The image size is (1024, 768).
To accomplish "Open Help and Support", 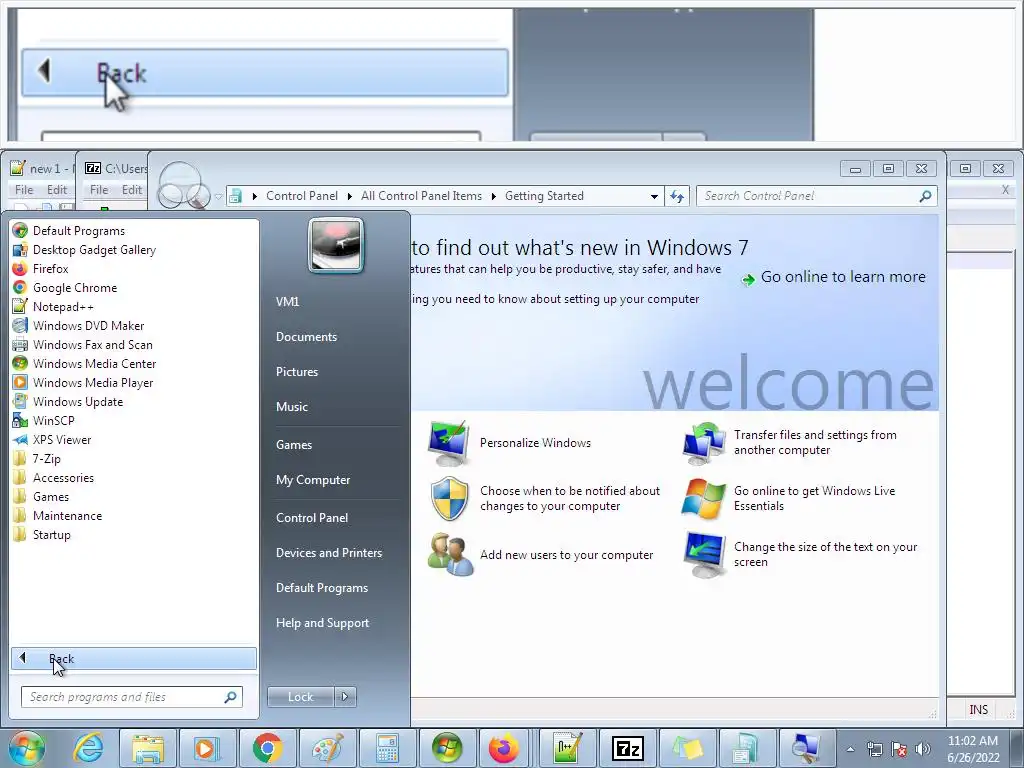I will [322, 623].
